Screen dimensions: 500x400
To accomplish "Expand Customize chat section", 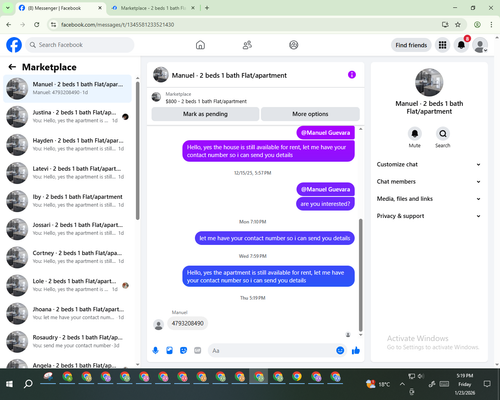I will pos(429,164).
